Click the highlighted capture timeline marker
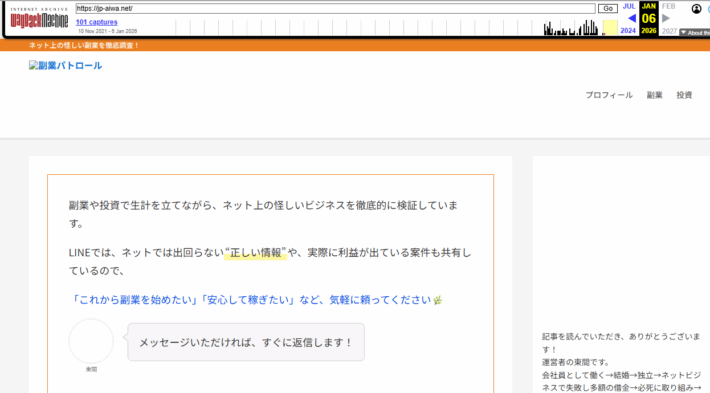 [610, 28]
